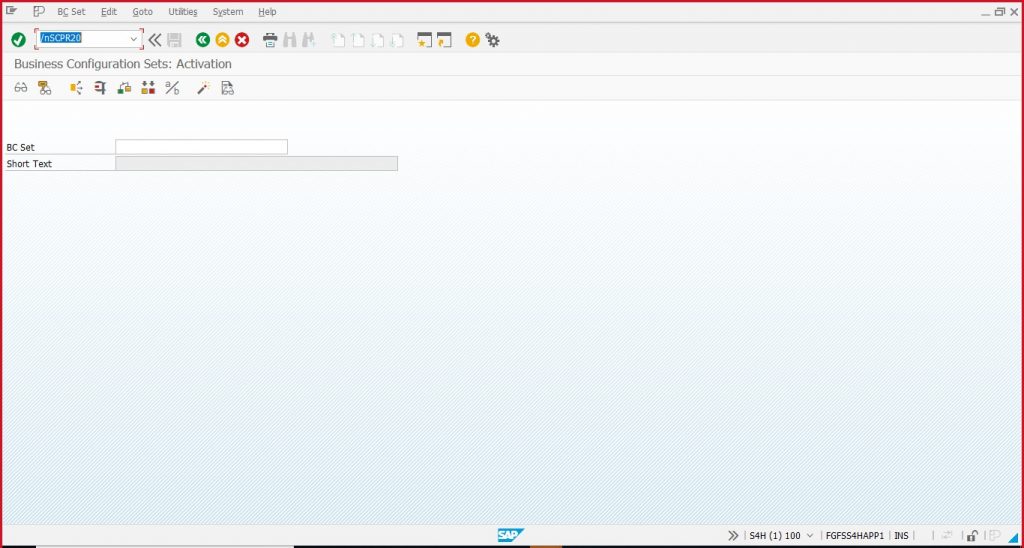
Task: Cancel using the red X icon
Action: [242, 40]
